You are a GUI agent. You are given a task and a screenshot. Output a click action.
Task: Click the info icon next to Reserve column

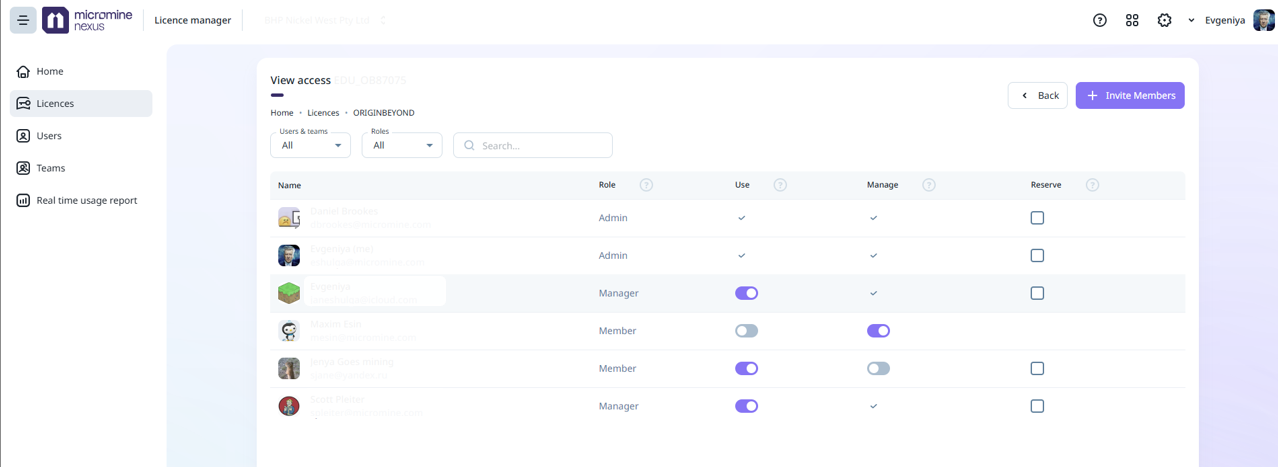click(x=1092, y=185)
